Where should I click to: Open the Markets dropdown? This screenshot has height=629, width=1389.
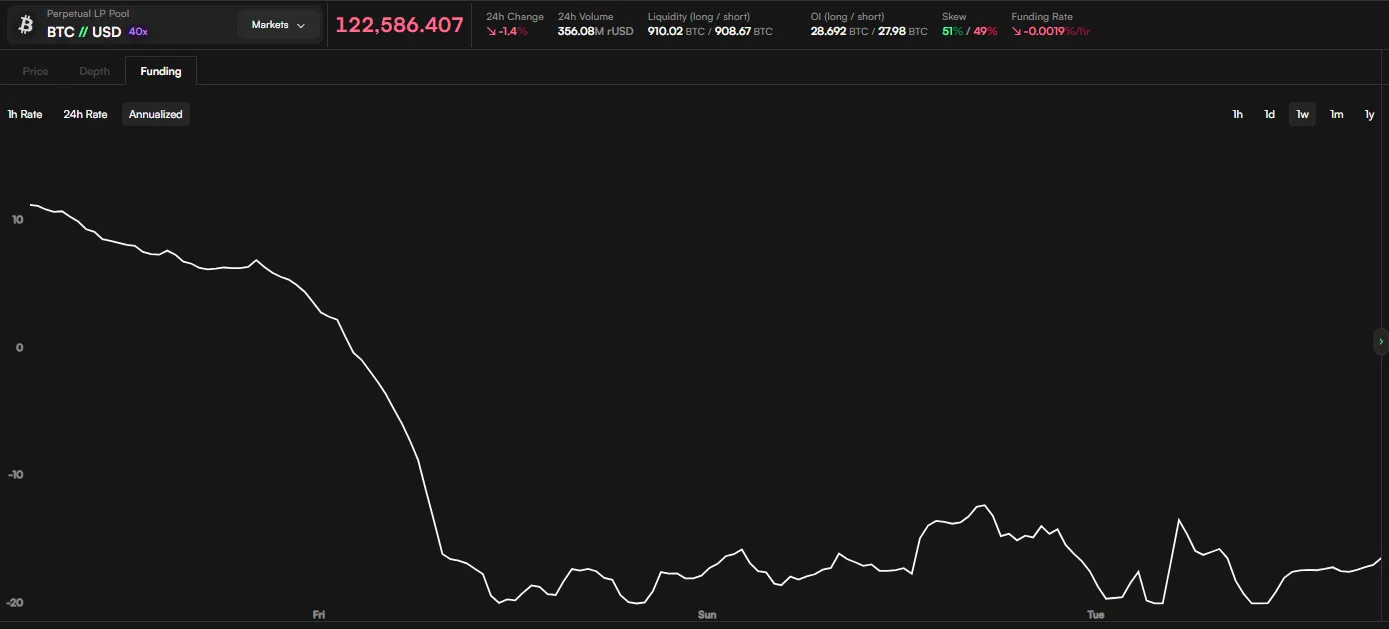[278, 25]
